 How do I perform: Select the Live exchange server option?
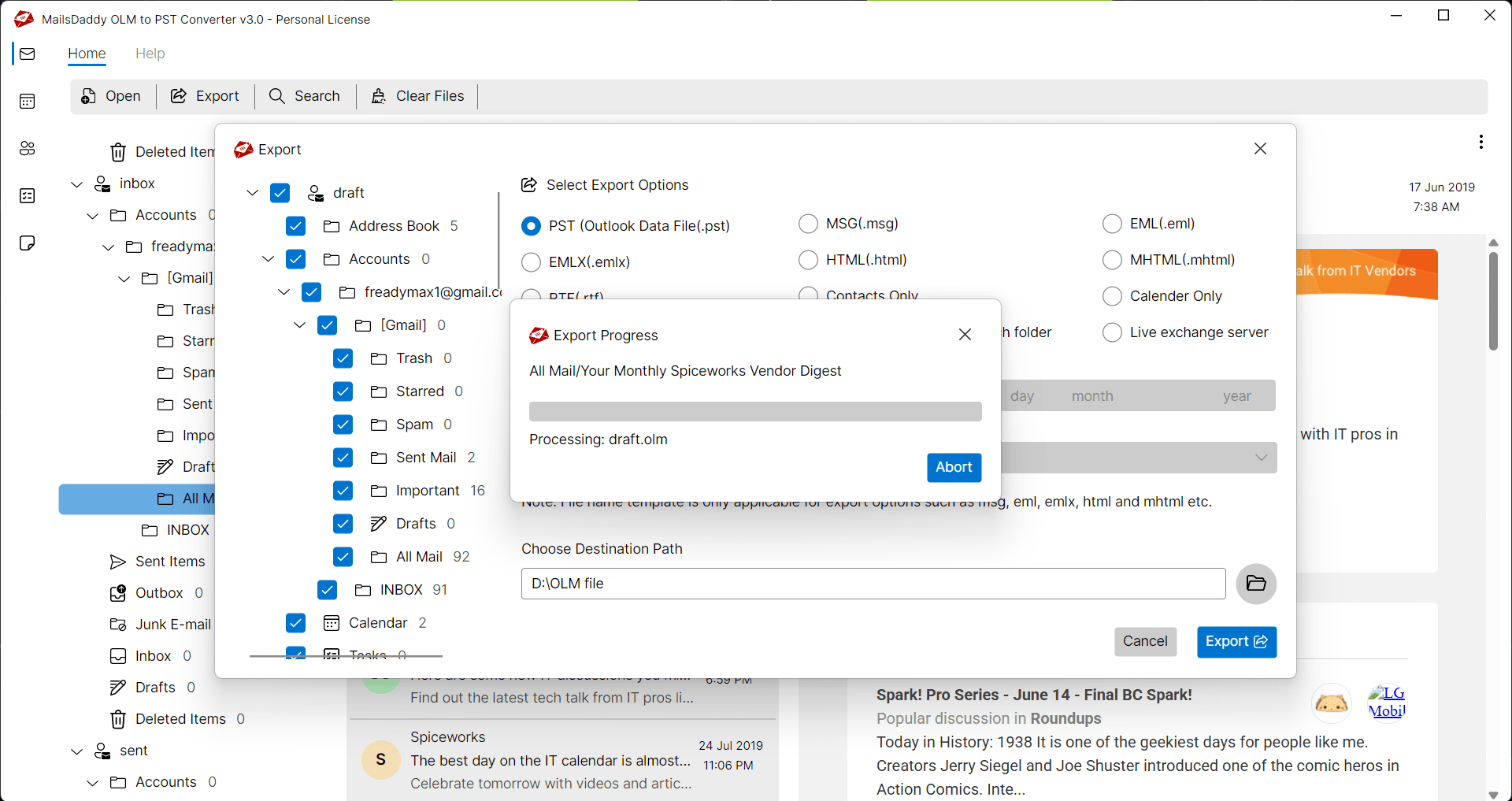point(1113,332)
